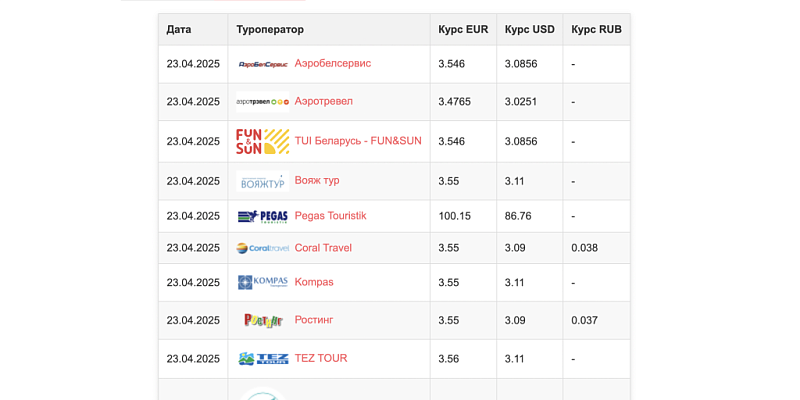Click the Вояжтур logo image
This screenshot has height=400, width=800.
click(x=263, y=181)
